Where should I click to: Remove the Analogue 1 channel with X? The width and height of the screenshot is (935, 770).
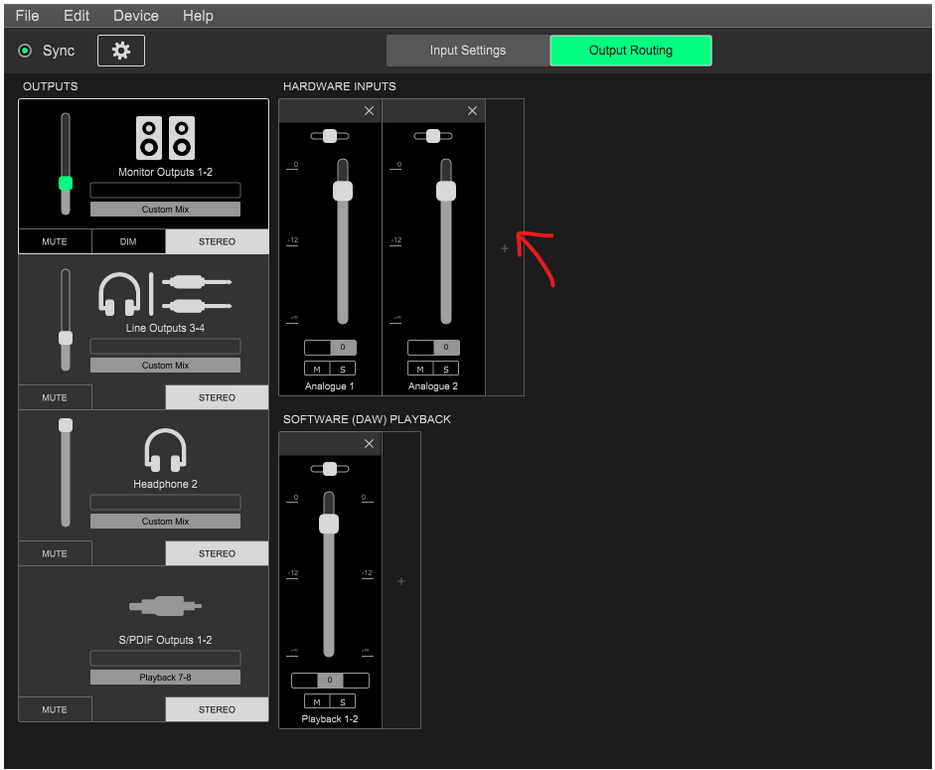pyautogui.click(x=369, y=111)
